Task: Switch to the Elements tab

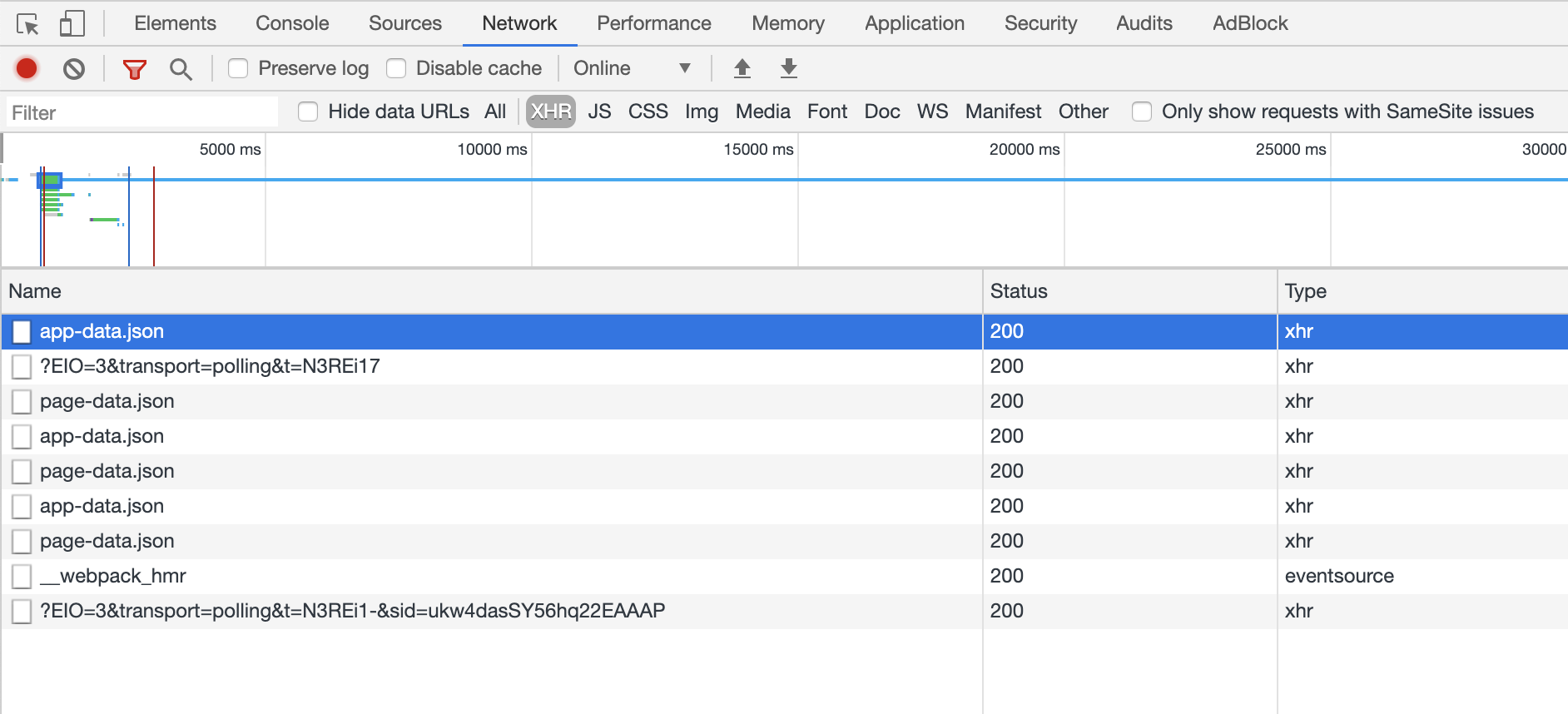Action: (x=176, y=23)
